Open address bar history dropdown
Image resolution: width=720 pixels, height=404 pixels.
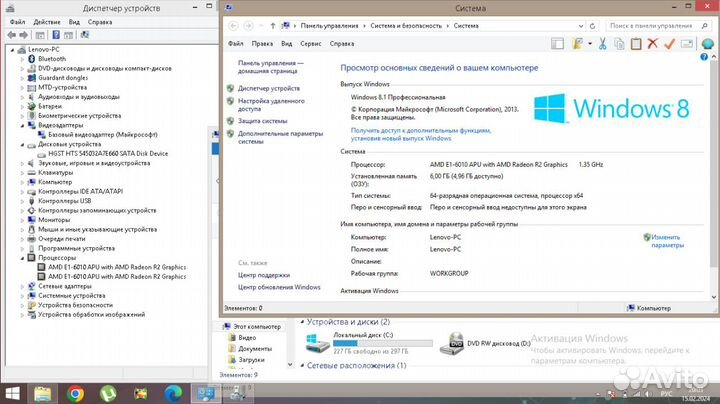[581, 26]
